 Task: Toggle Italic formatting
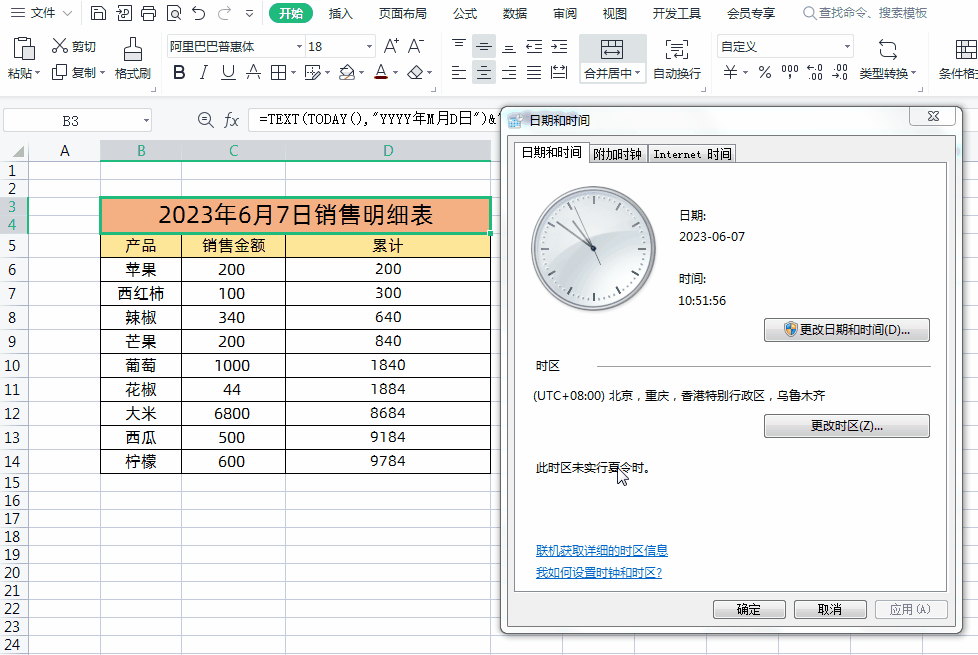(203, 73)
